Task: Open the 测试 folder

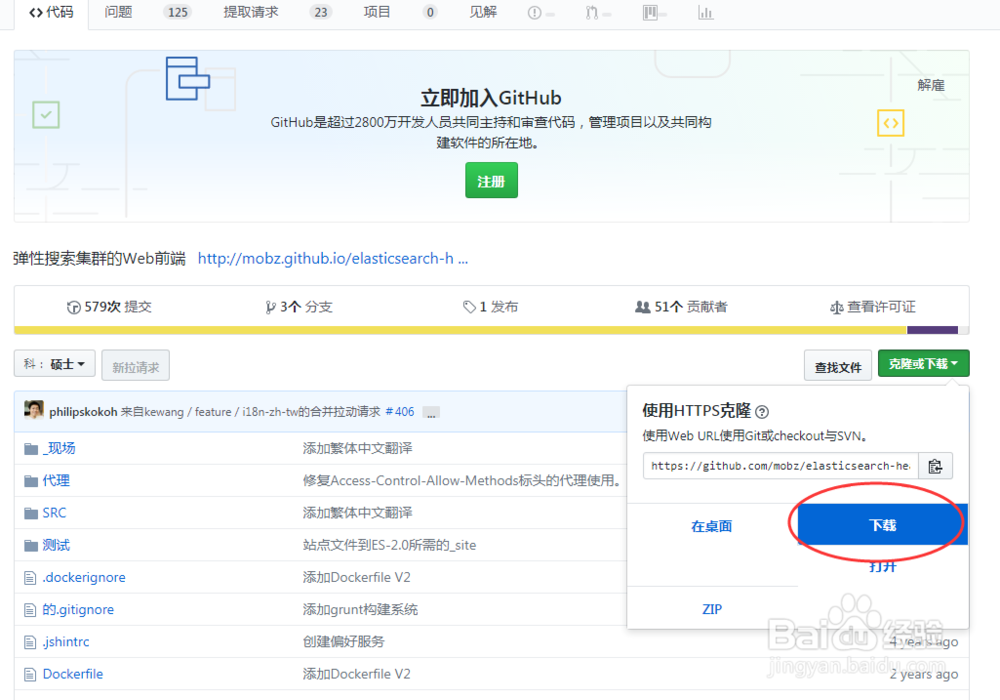Action: pos(56,545)
